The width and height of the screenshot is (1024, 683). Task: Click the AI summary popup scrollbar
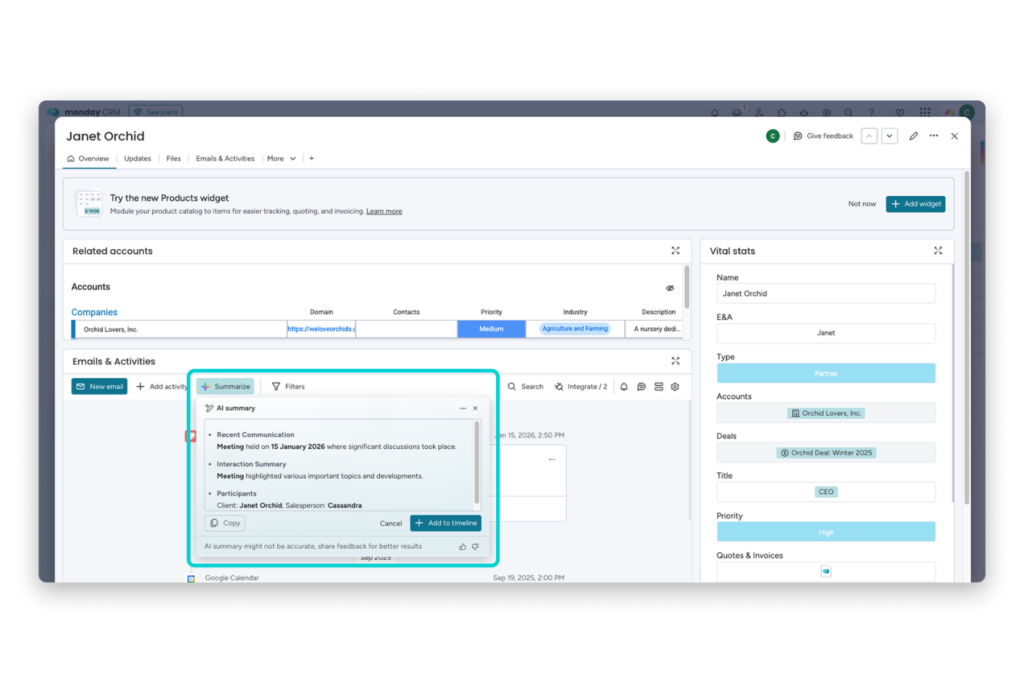477,462
